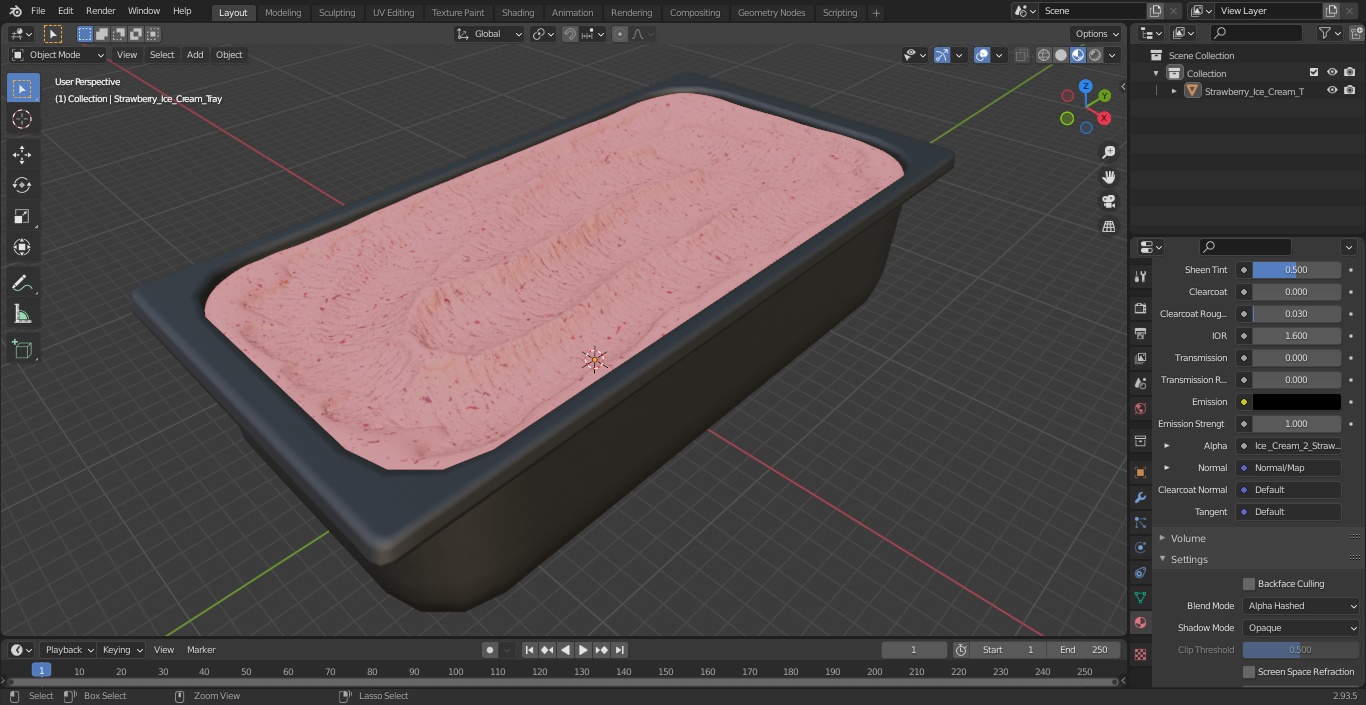1366x705 pixels.
Task: Uncheck Collection exclude-from-view-layer checkbox
Action: 1314,73
